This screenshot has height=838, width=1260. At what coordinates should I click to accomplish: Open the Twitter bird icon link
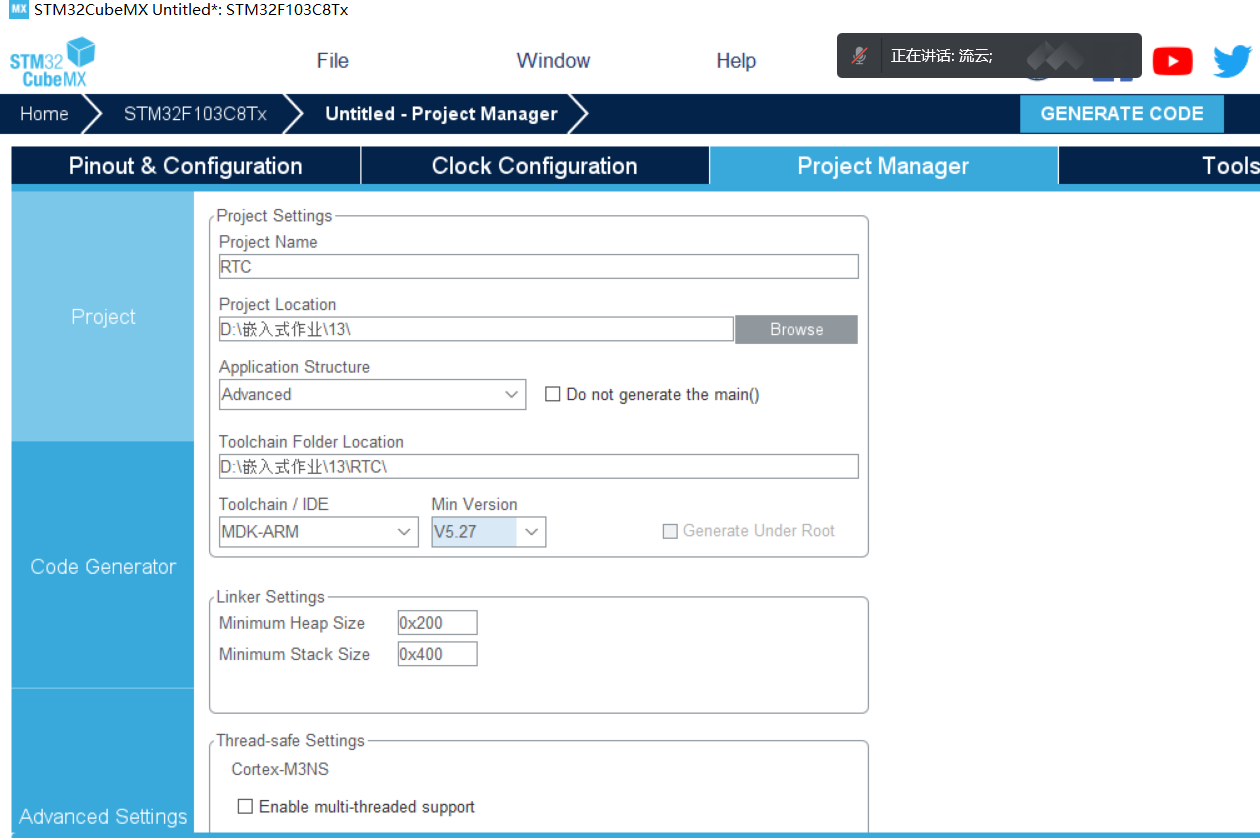click(1233, 62)
